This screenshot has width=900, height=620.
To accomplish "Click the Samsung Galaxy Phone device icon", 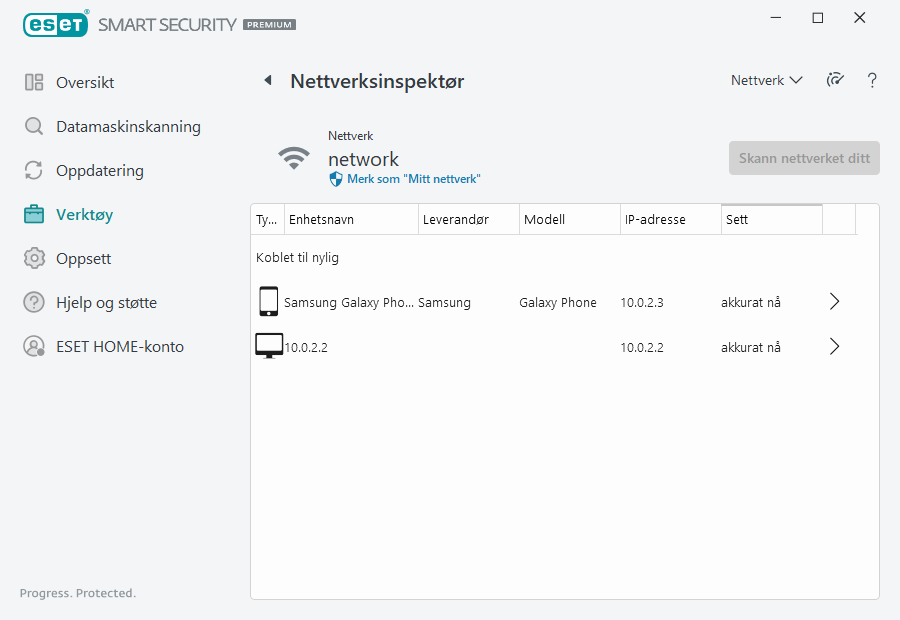I will [268, 302].
